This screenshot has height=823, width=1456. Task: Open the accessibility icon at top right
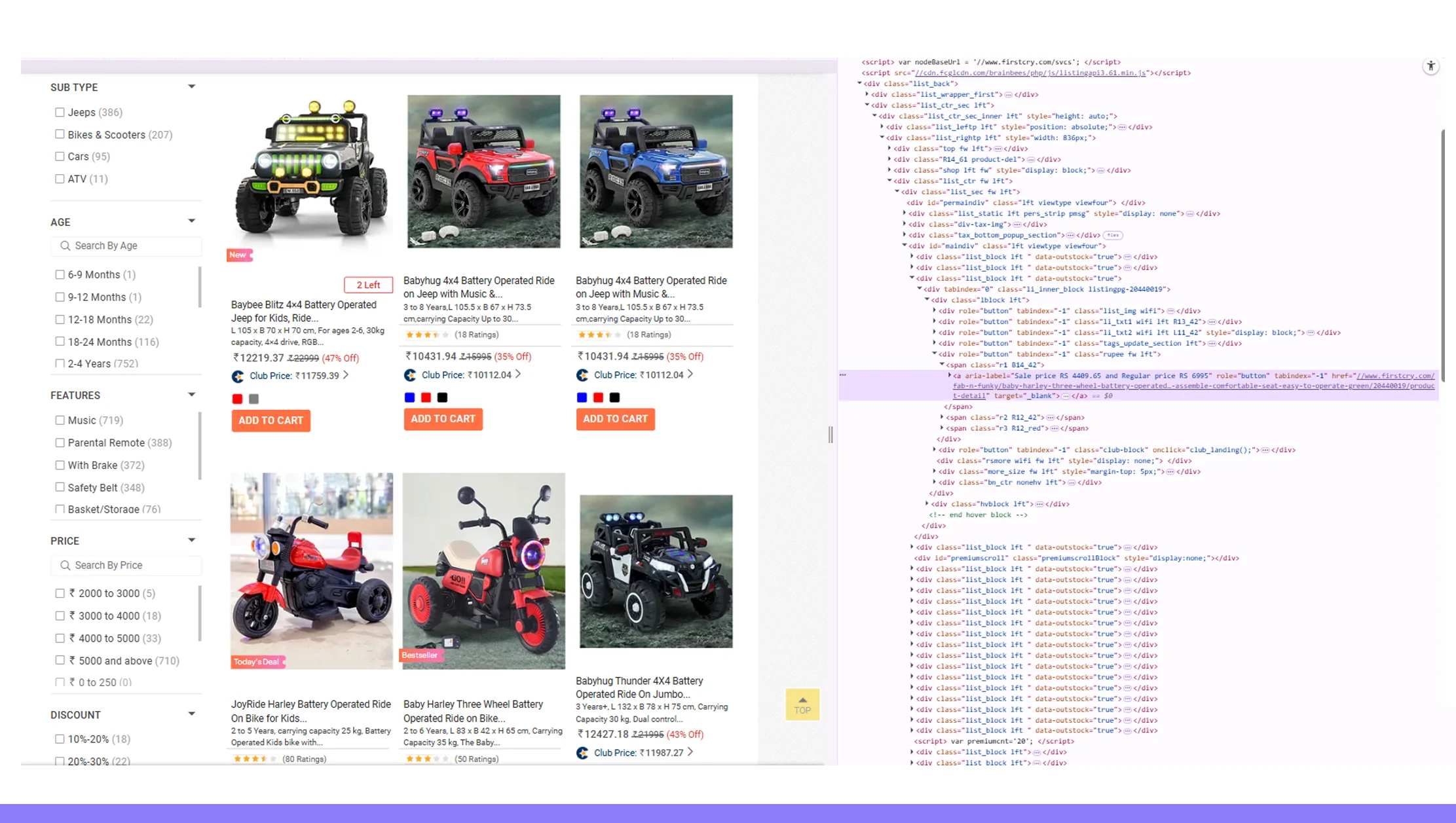tap(1431, 66)
